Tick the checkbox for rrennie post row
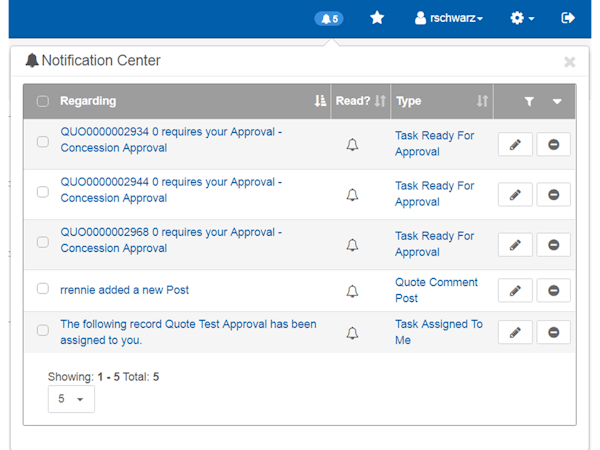The height and width of the screenshot is (450, 600). click(42, 289)
